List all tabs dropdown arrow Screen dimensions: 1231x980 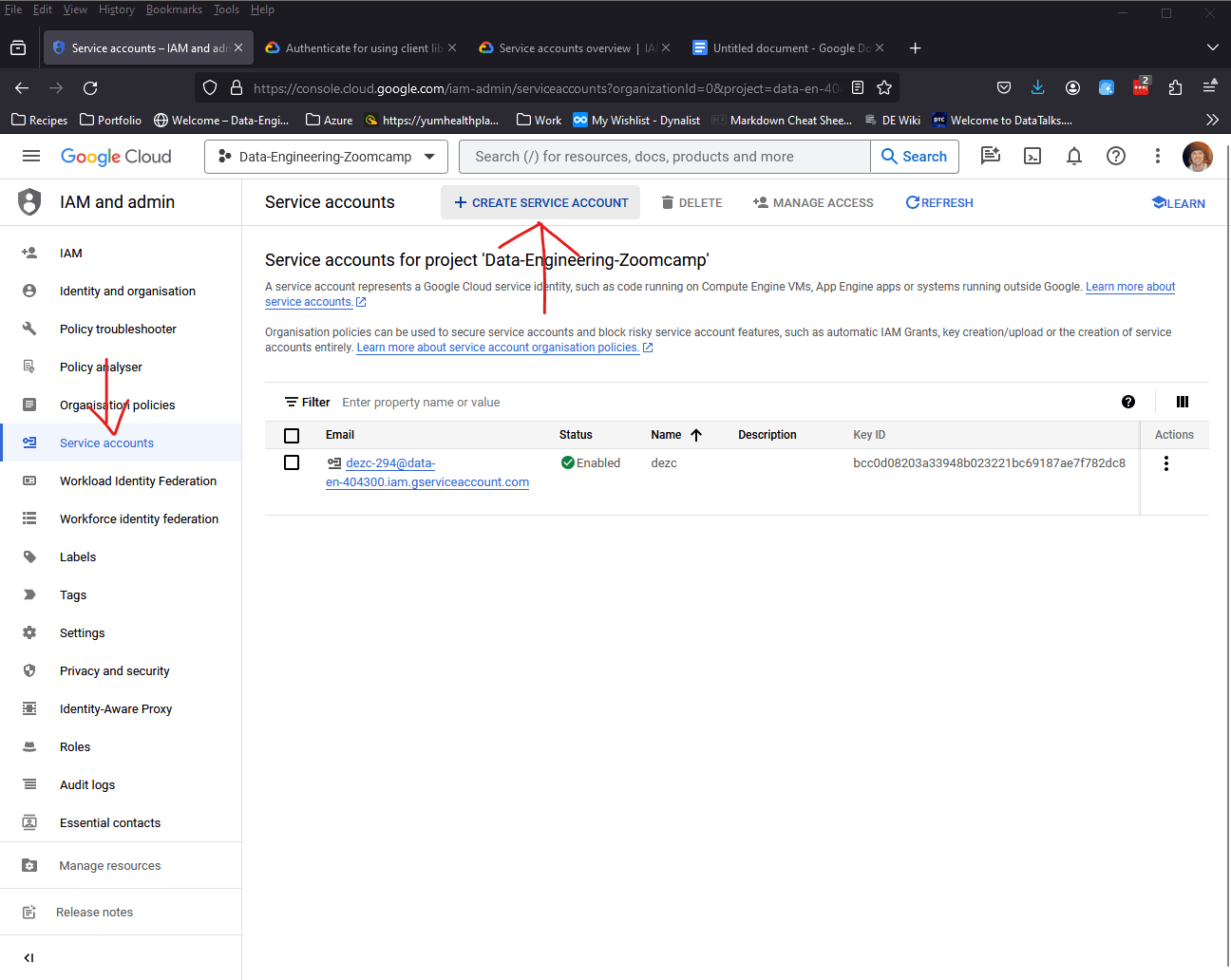1212,48
